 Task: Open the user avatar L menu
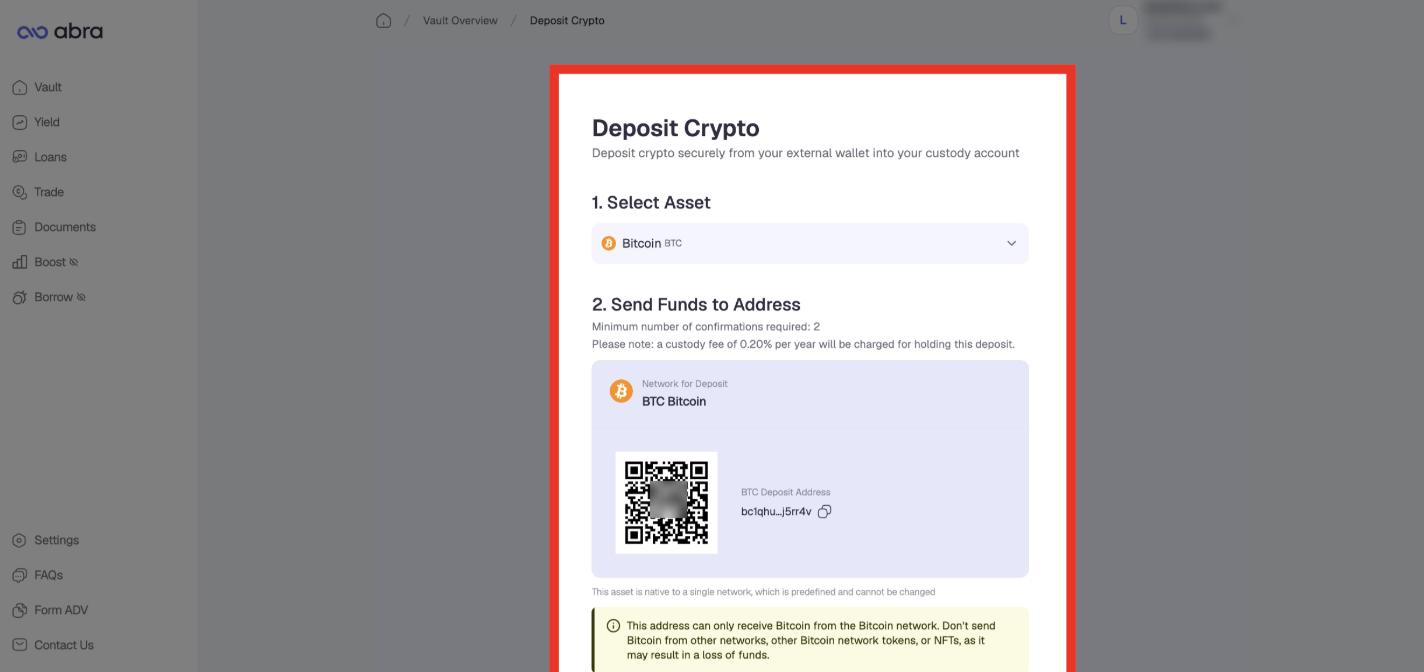[1123, 20]
